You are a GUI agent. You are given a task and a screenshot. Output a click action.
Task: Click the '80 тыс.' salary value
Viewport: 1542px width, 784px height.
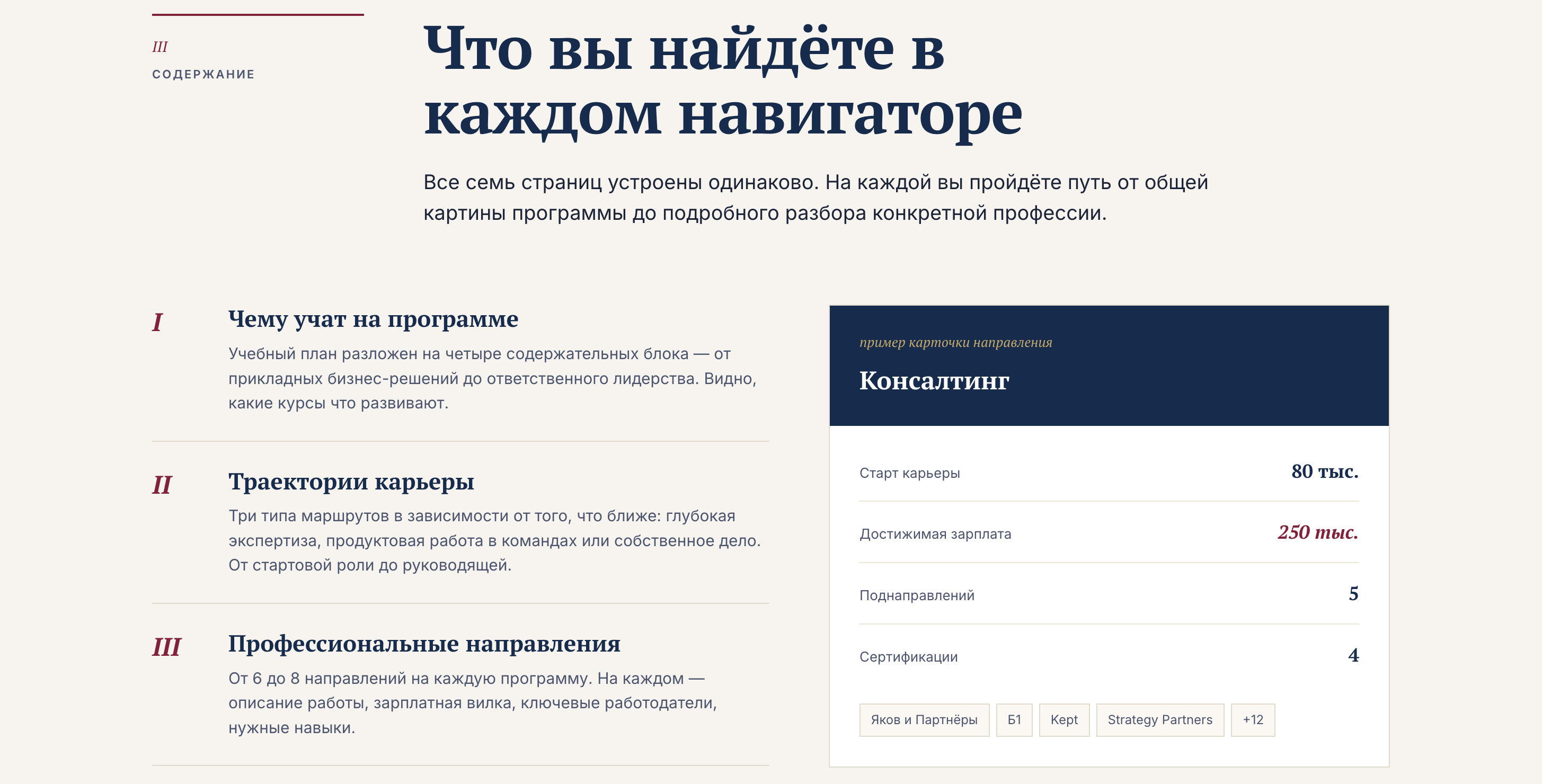[1324, 471]
